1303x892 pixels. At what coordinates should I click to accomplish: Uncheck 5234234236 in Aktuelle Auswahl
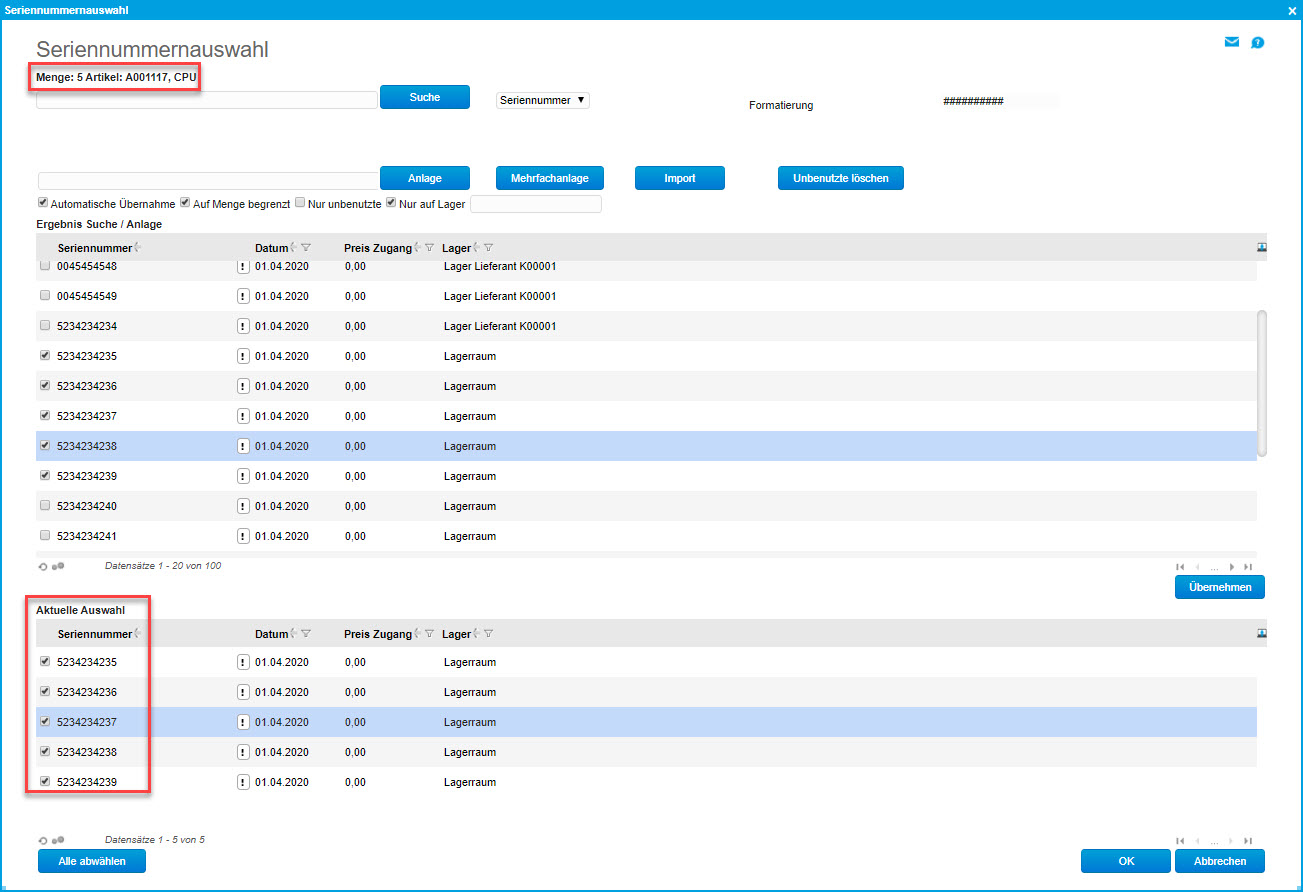[44, 691]
